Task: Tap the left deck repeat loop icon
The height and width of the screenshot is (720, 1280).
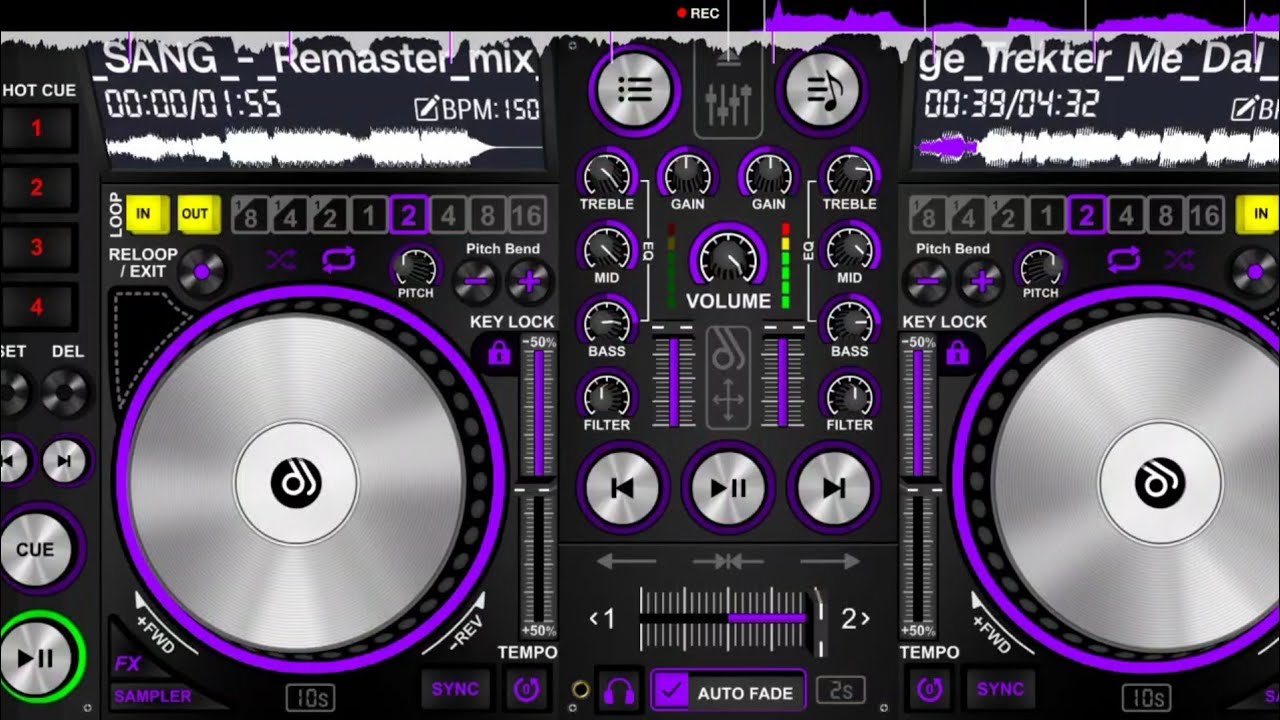Action: (339, 262)
